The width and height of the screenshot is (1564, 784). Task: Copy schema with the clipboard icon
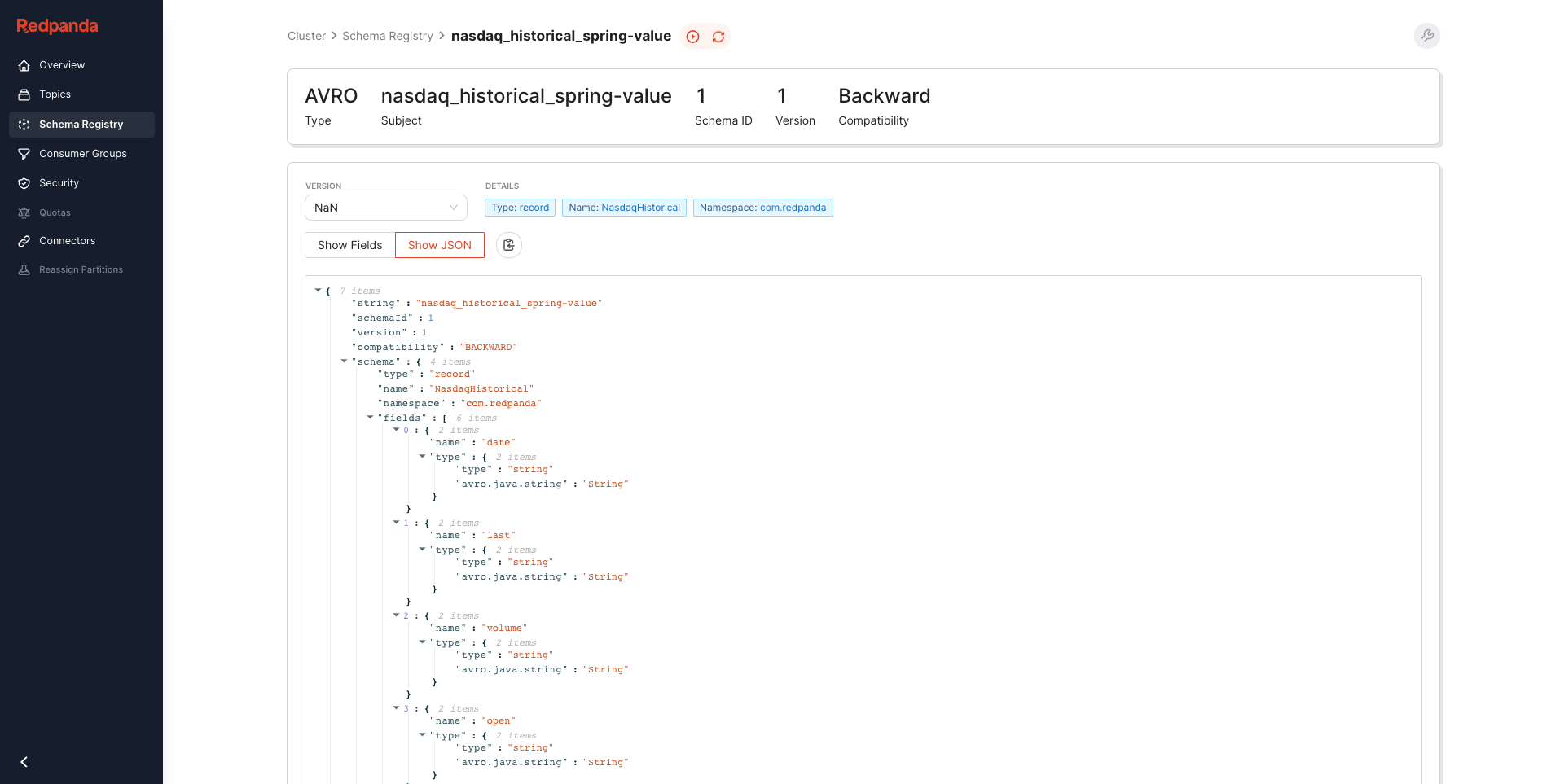click(x=509, y=245)
